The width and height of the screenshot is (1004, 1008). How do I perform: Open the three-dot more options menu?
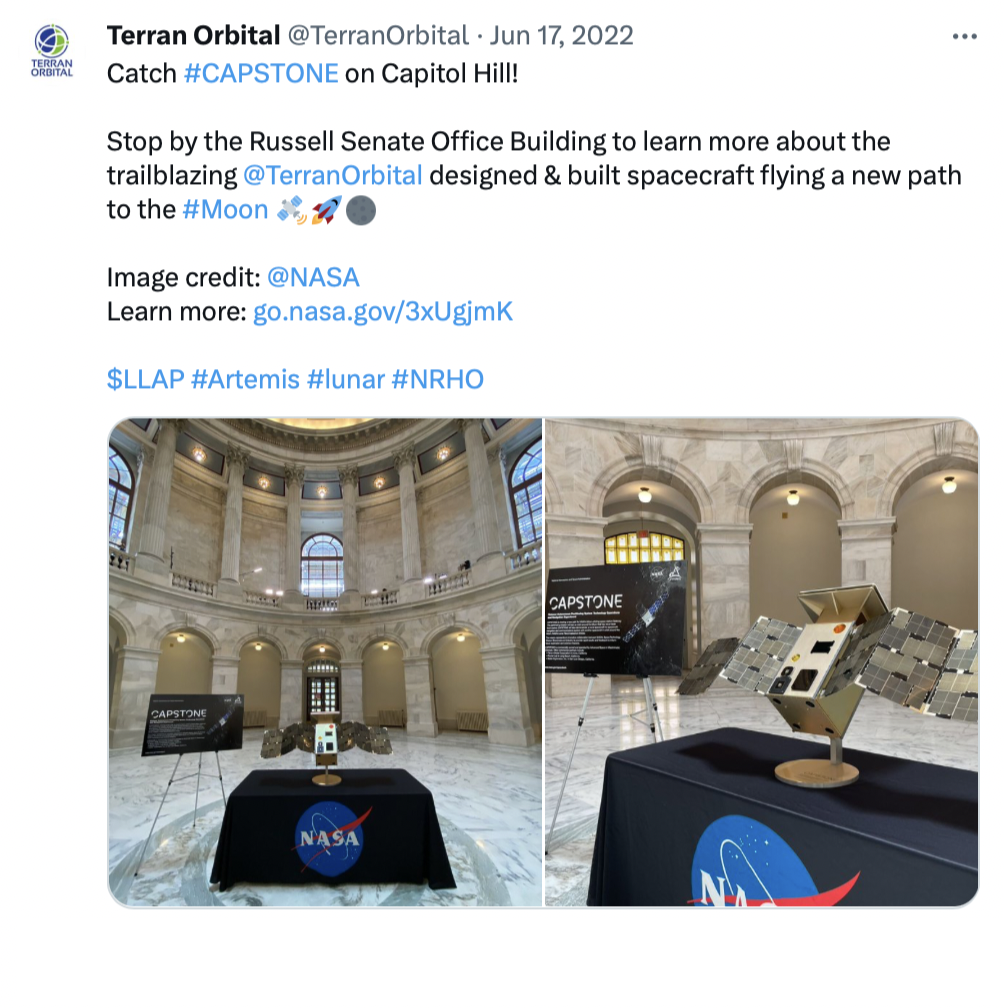click(x=964, y=37)
